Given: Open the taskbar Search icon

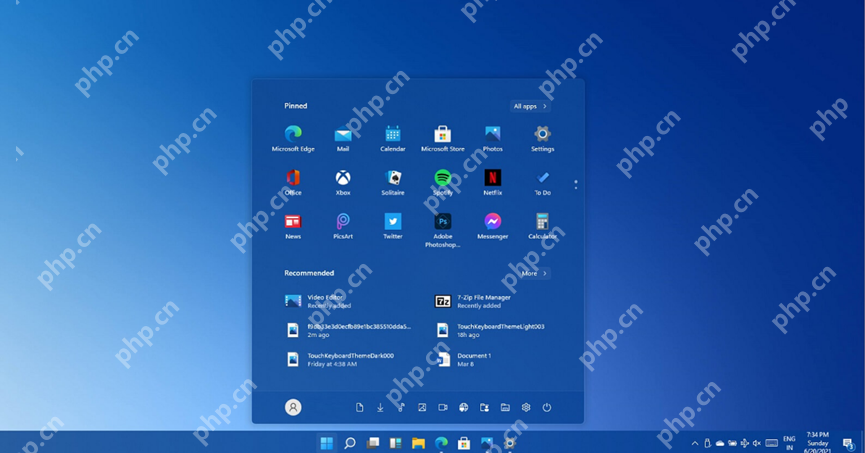Looking at the screenshot, I should 350,443.
